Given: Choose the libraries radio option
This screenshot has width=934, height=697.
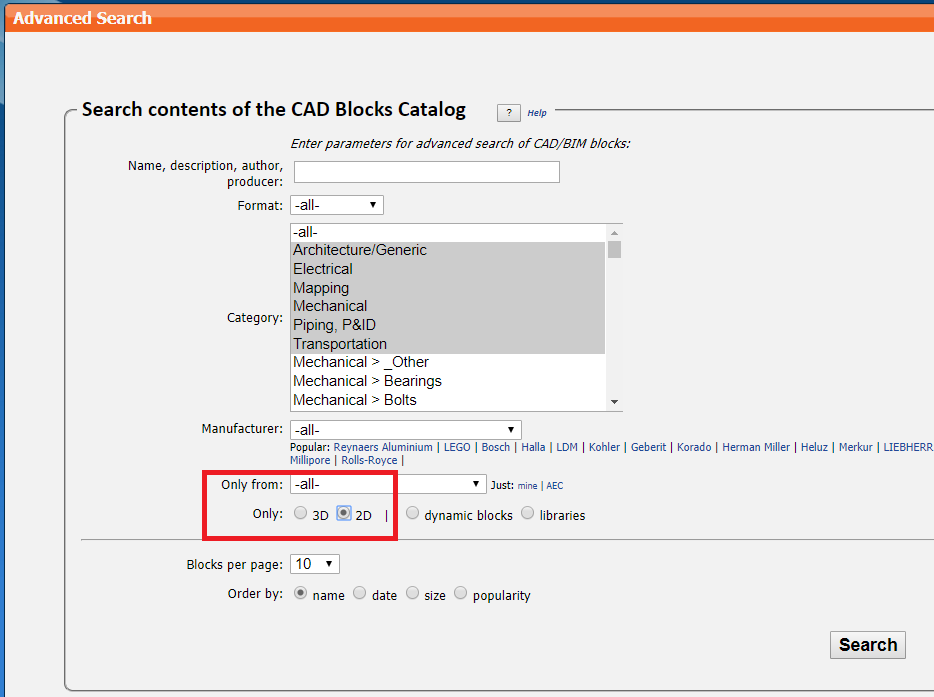Looking at the screenshot, I should click(x=527, y=513).
